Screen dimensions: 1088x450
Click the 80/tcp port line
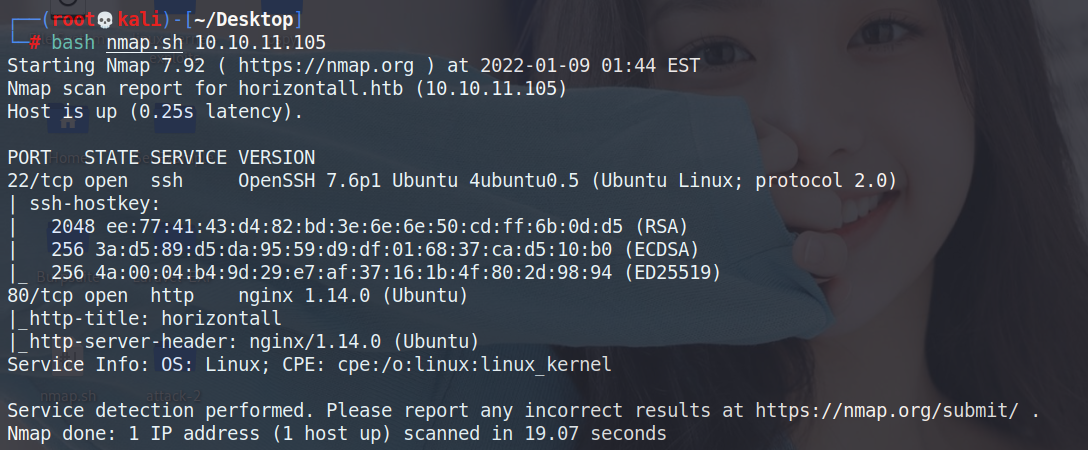pos(237,295)
